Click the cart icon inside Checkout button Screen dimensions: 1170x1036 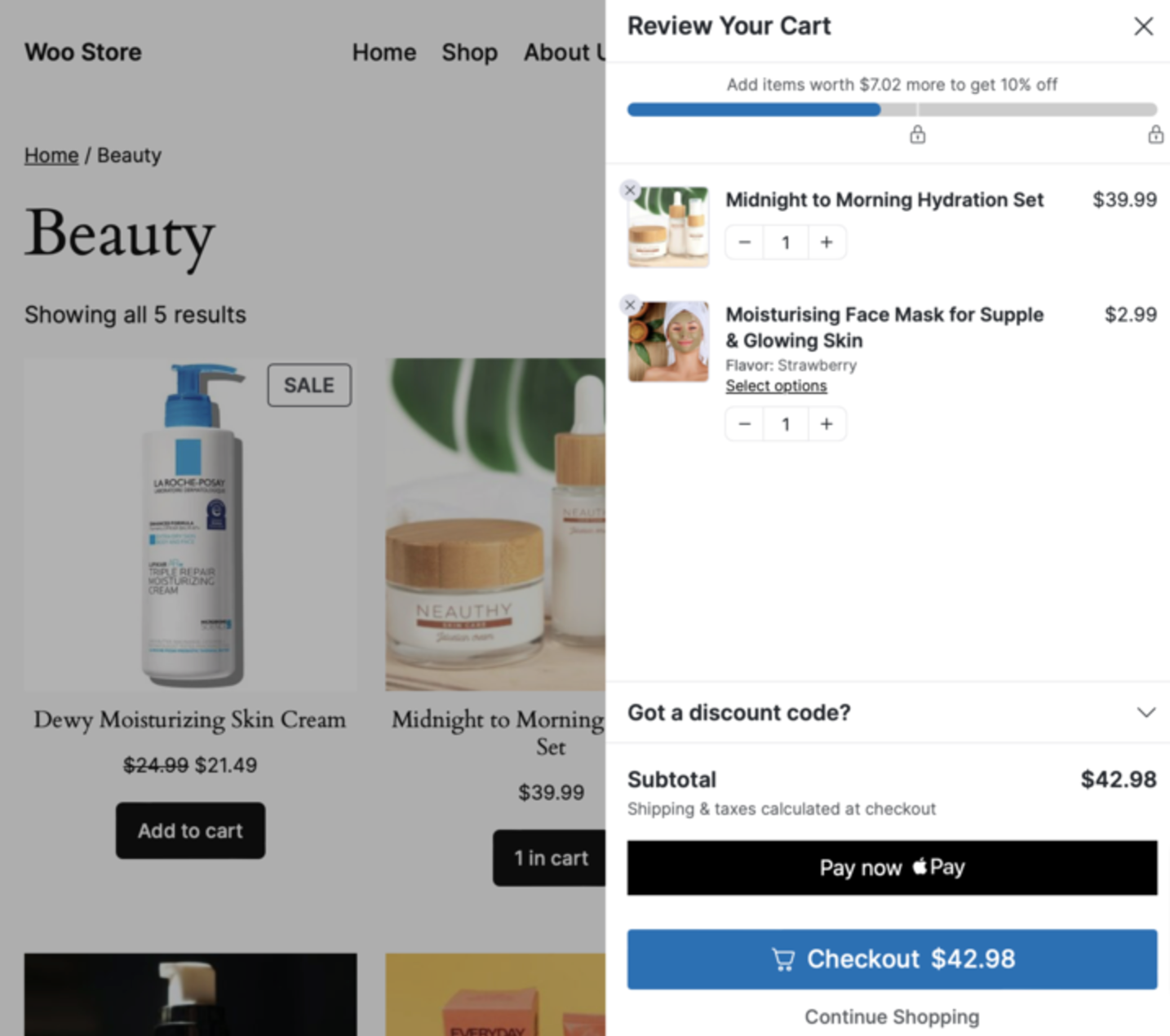(784, 959)
